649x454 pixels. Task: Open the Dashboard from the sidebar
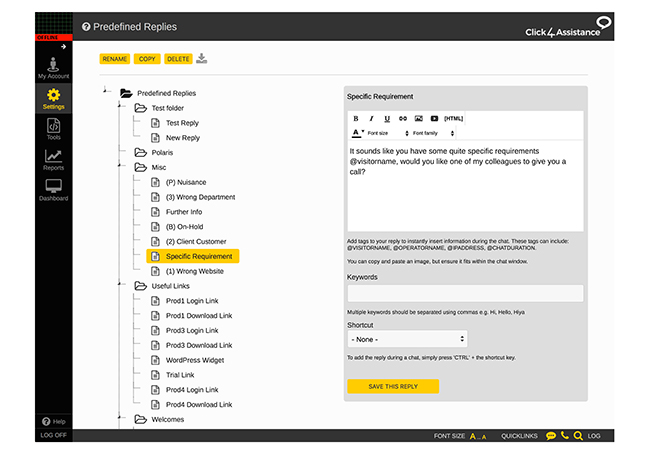pyautogui.click(x=53, y=190)
